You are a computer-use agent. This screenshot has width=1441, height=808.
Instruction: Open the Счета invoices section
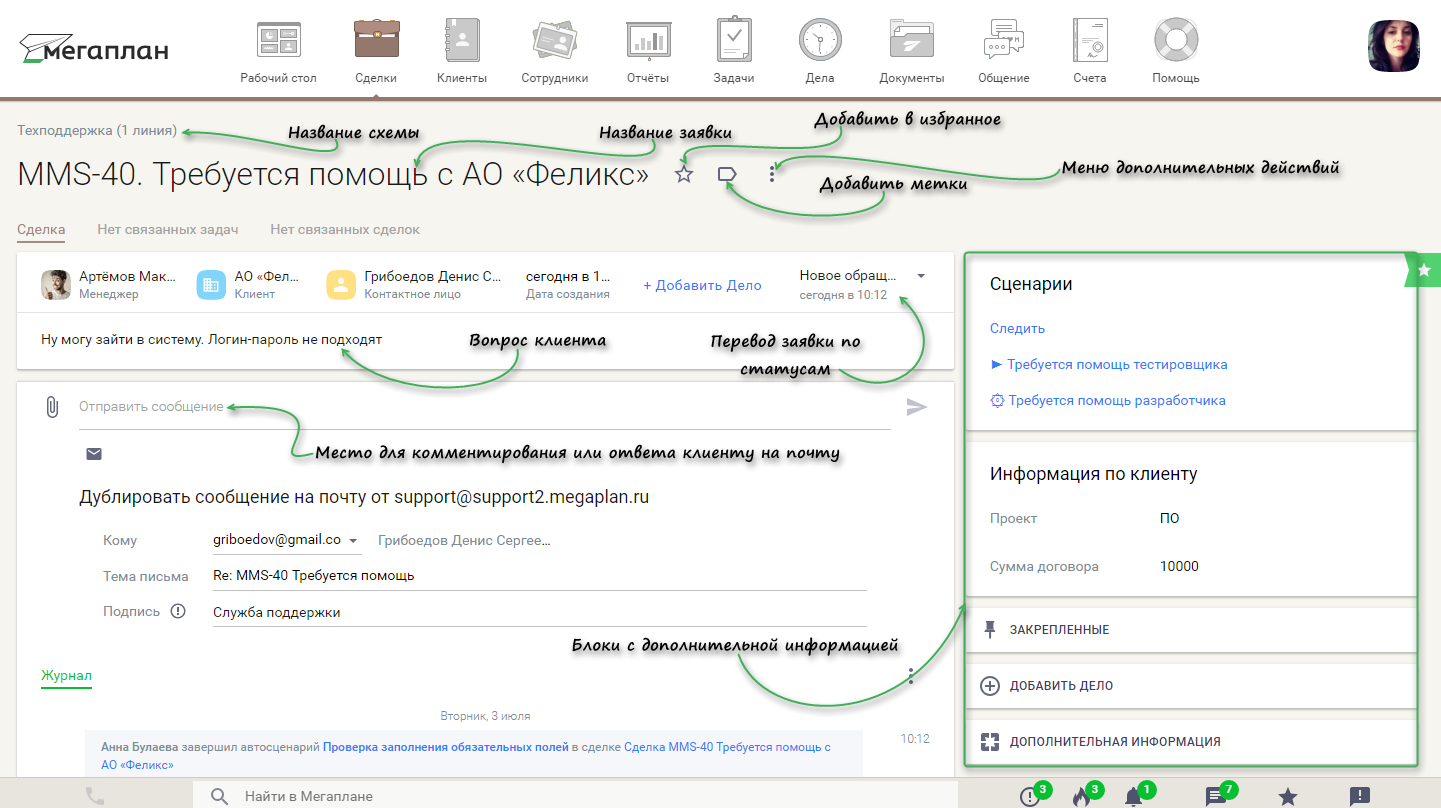click(x=1090, y=50)
